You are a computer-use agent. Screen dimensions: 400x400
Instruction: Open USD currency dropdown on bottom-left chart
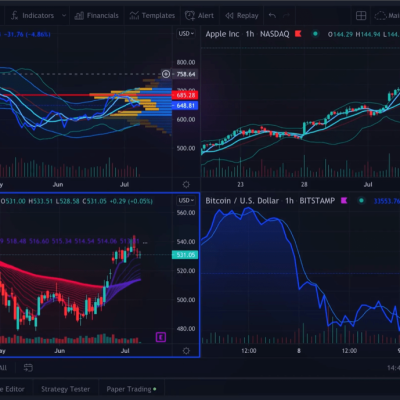[x=186, y=200]
